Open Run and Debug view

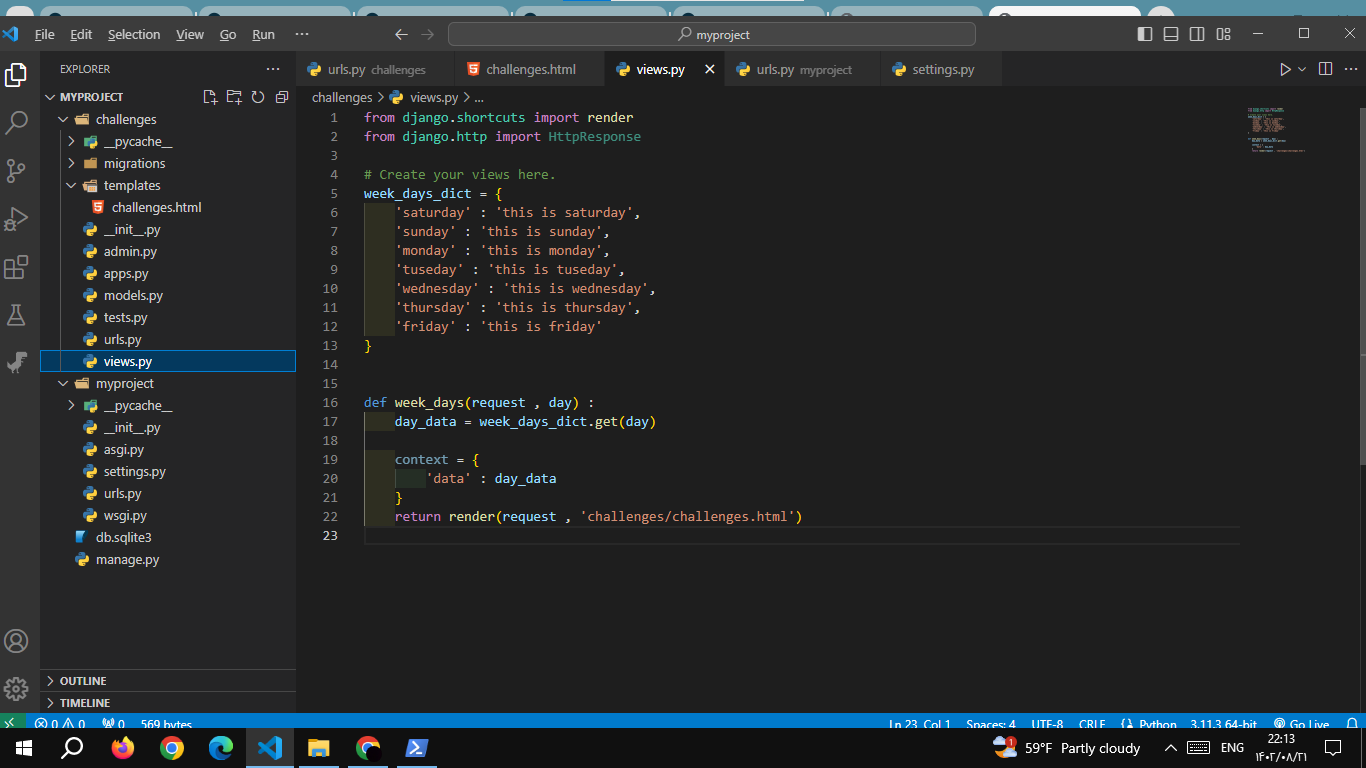click(17, 218)
